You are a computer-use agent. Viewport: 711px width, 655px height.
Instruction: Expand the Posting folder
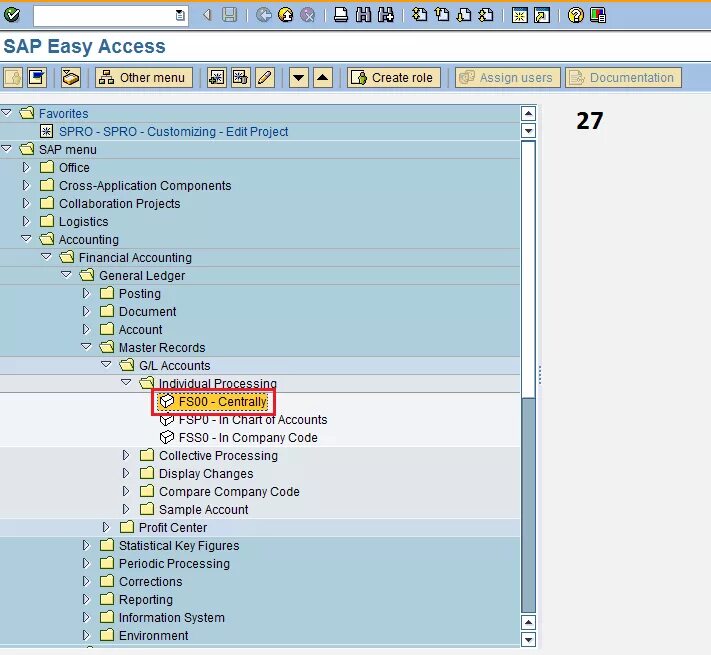click(x=86, y=293)
